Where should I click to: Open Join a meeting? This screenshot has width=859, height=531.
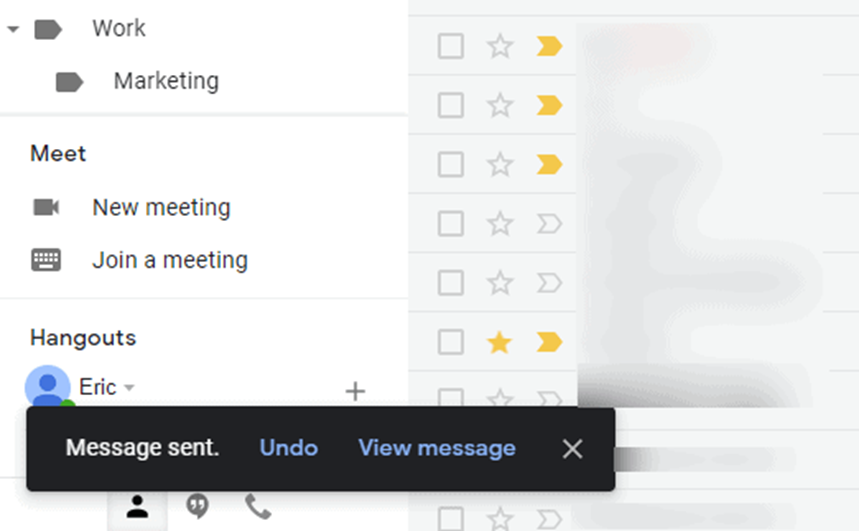click(170, 260)
